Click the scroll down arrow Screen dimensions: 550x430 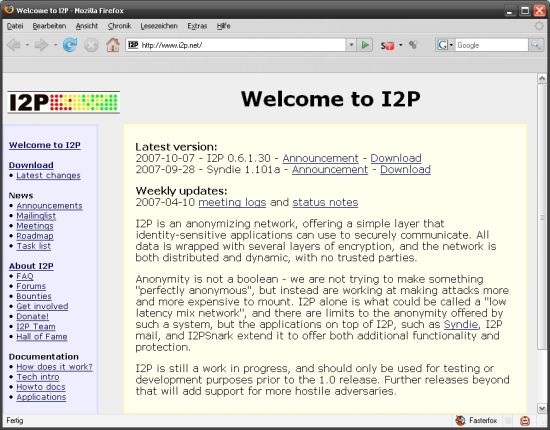click(x=542, y=408)
